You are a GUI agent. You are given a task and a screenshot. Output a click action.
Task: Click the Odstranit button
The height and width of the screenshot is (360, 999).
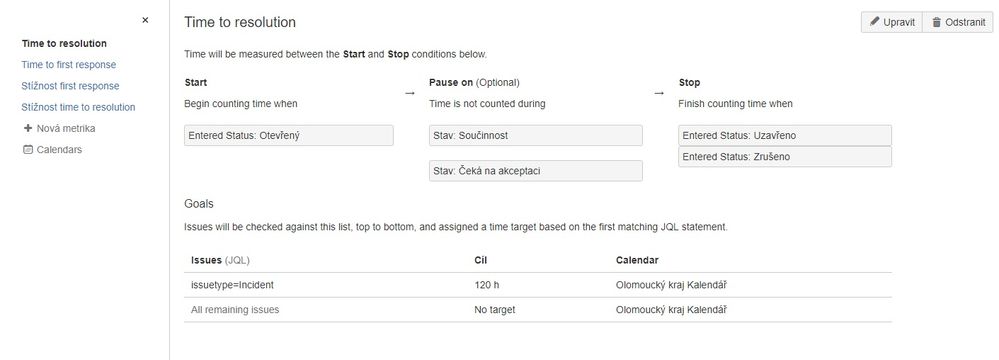tap(958, 22)
